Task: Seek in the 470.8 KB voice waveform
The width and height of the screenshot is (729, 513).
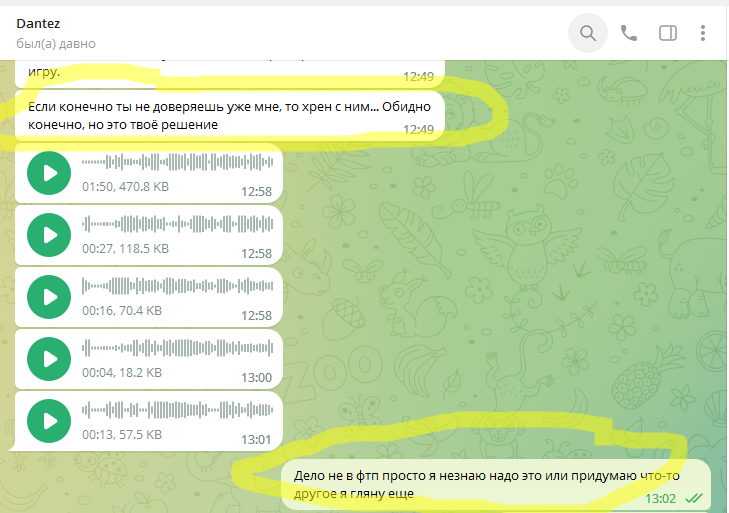Action: tap(177, 162)
